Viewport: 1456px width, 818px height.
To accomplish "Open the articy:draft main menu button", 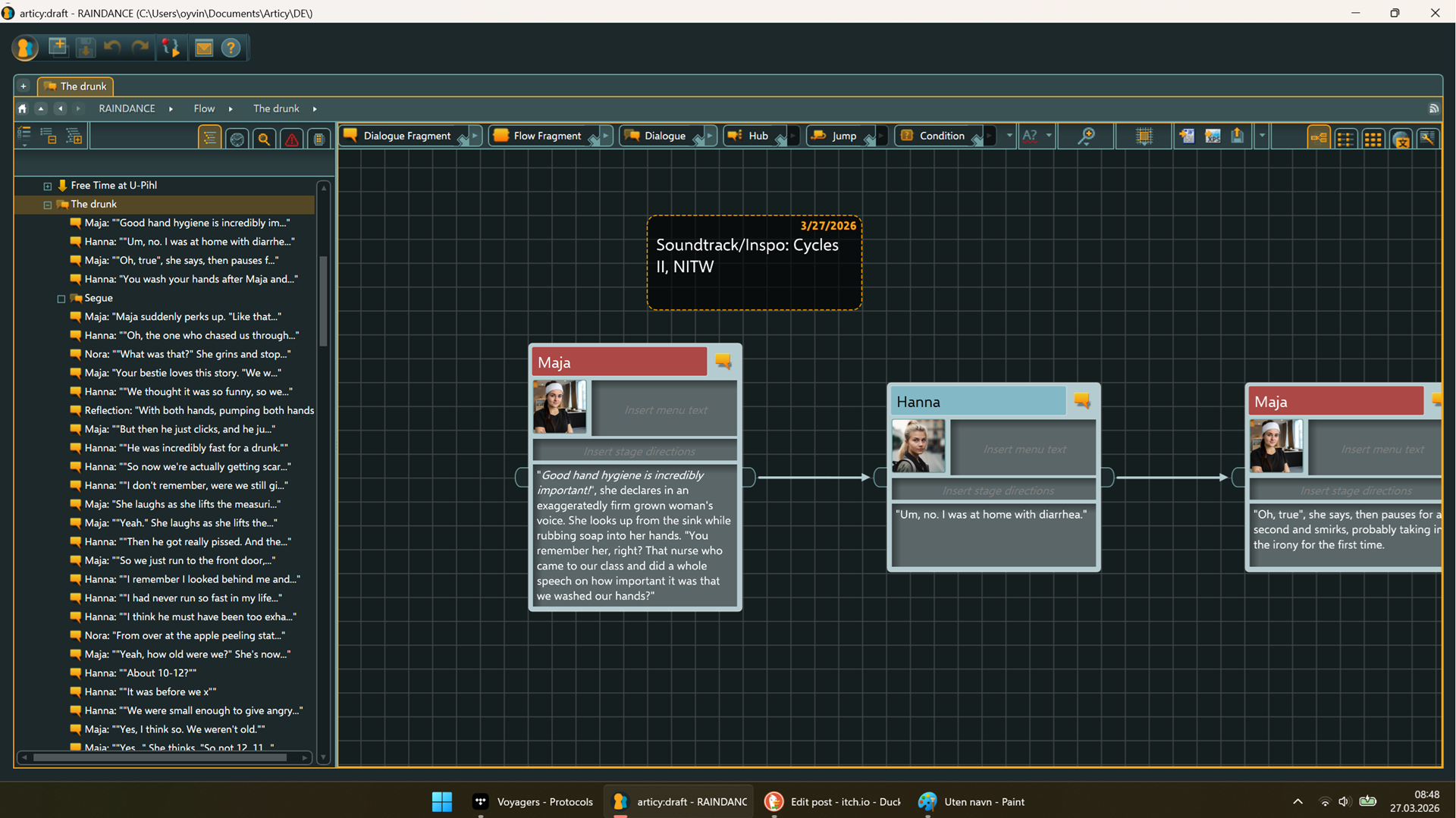I will coord(25,48).
